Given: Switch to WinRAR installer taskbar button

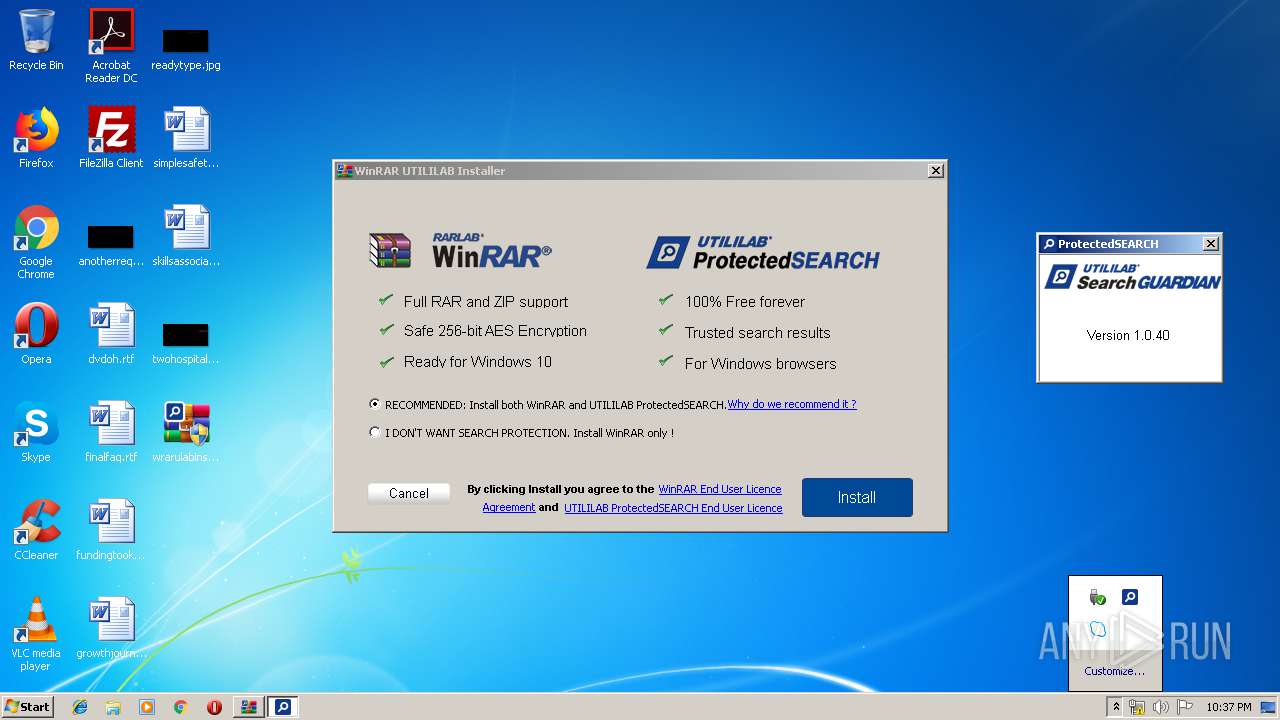Looking at the screenshot, I should pyautogui.click(x=249, y=707).
